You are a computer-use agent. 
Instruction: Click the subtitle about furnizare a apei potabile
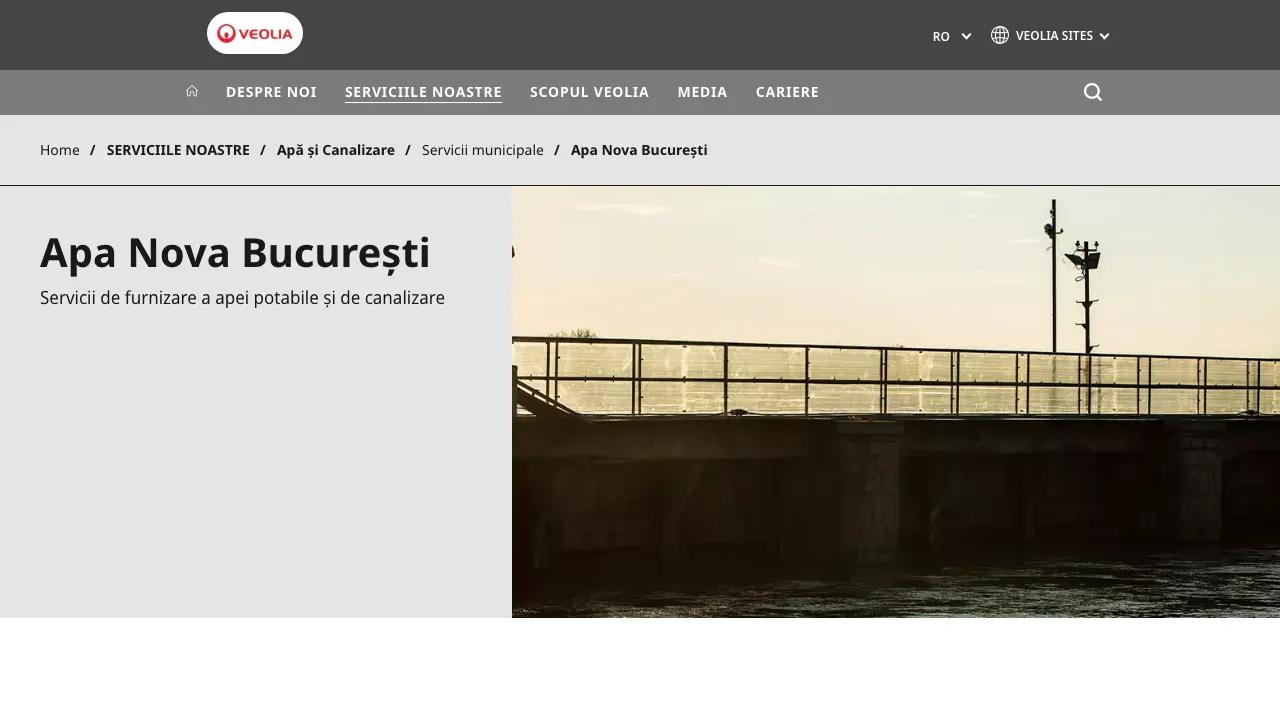242,298
